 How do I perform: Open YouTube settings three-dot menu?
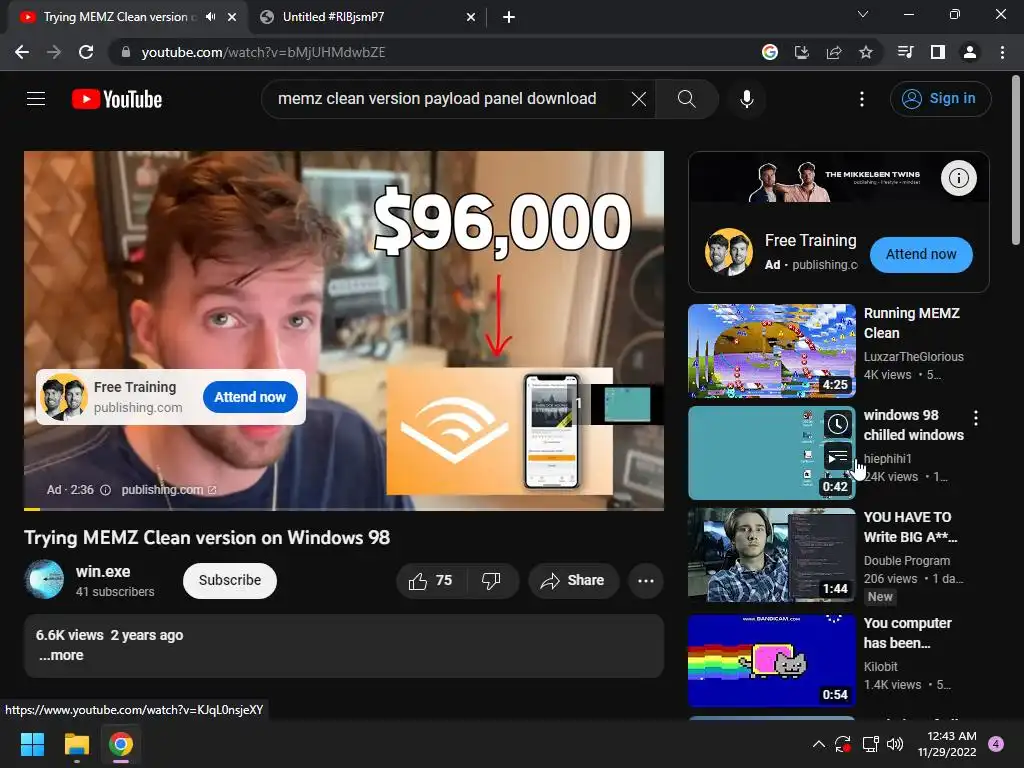[x=862, y=99]
